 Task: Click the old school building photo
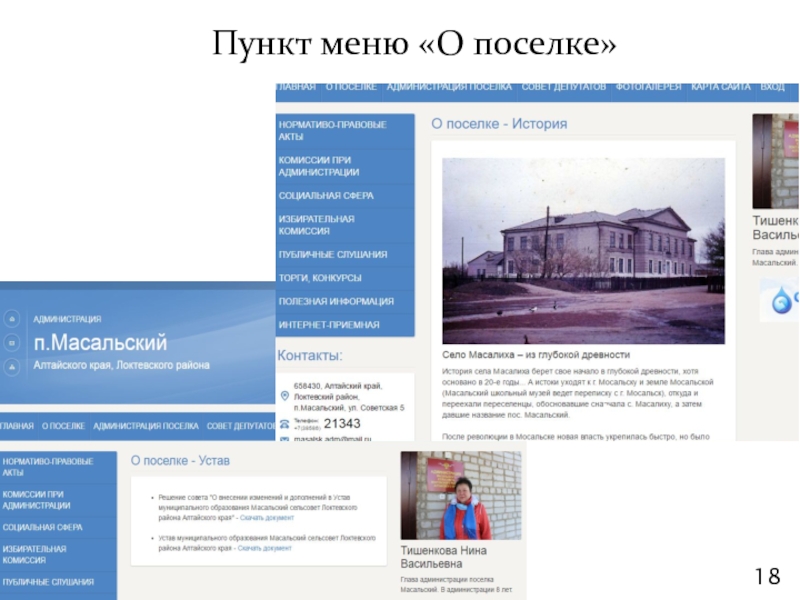pos(583,251)
